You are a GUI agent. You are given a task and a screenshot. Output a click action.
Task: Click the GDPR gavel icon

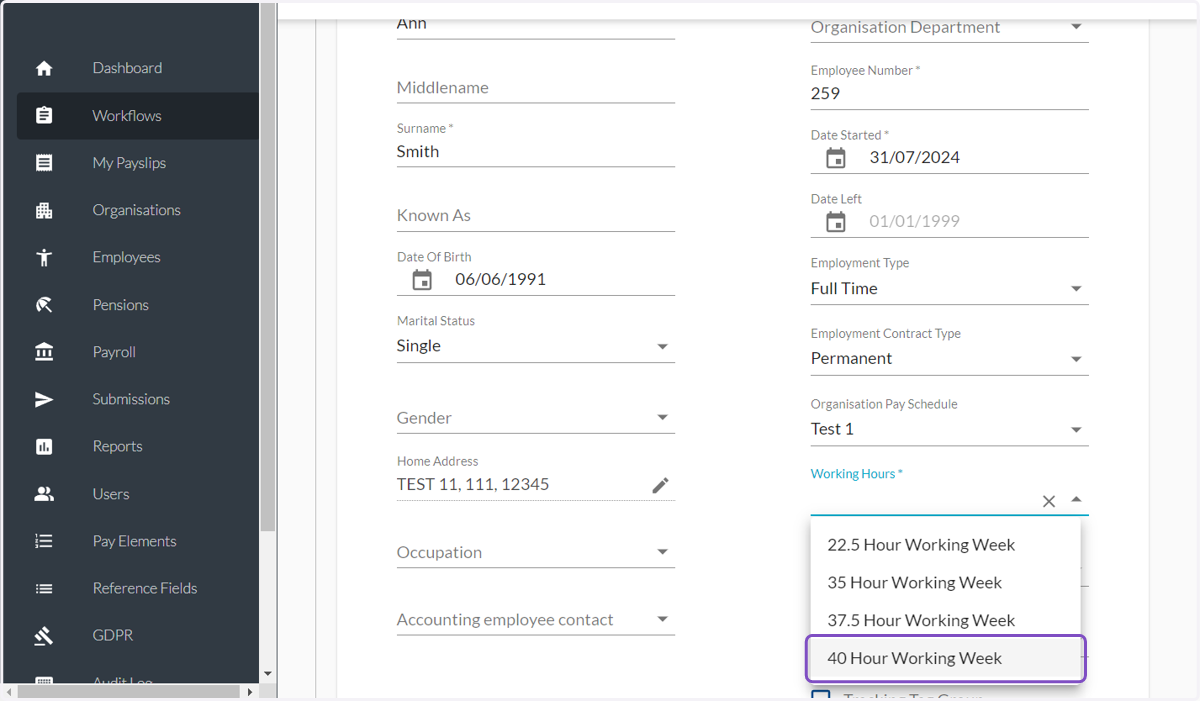point(44,635)
